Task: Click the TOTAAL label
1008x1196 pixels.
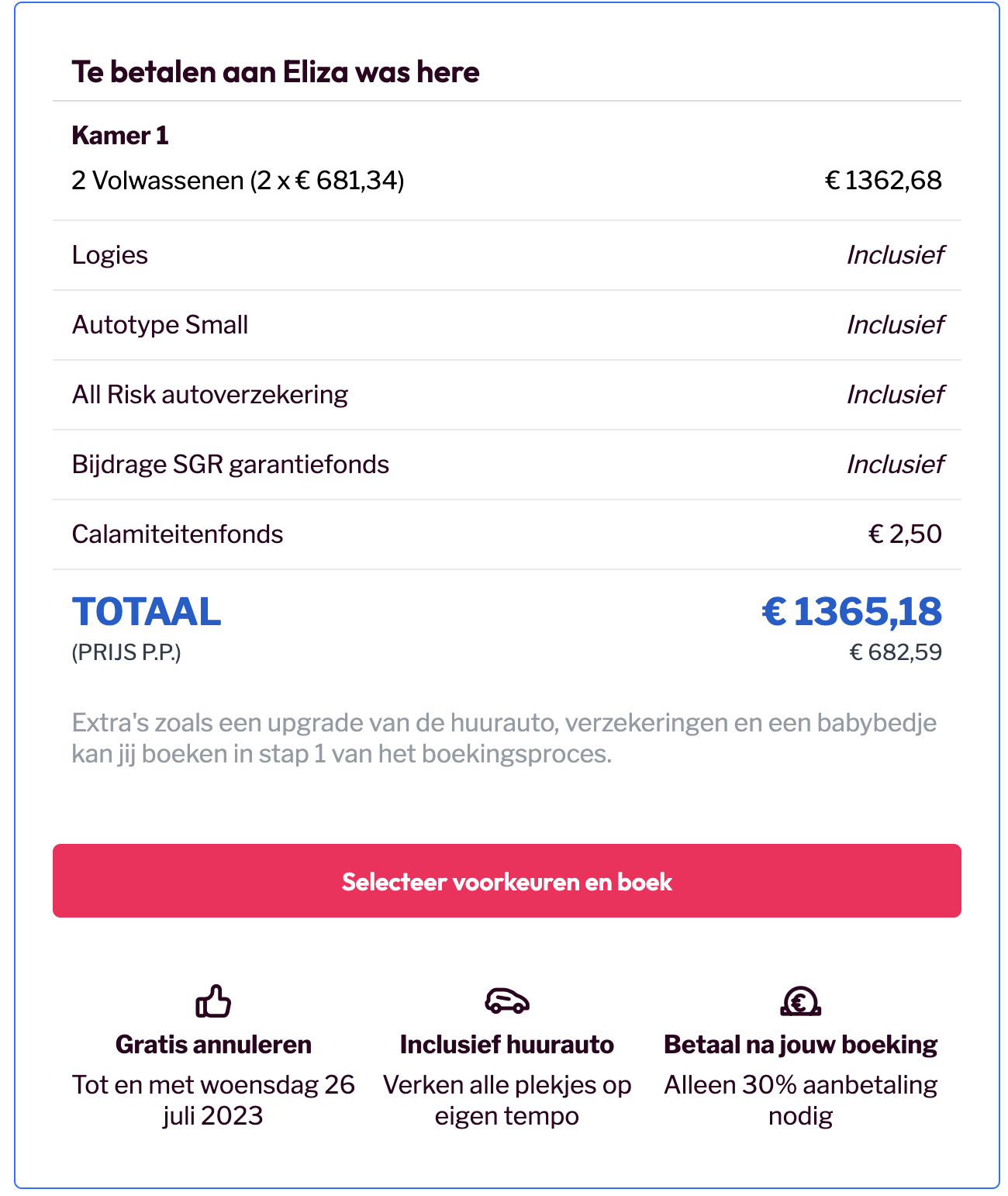Action: tap(147, 612)
